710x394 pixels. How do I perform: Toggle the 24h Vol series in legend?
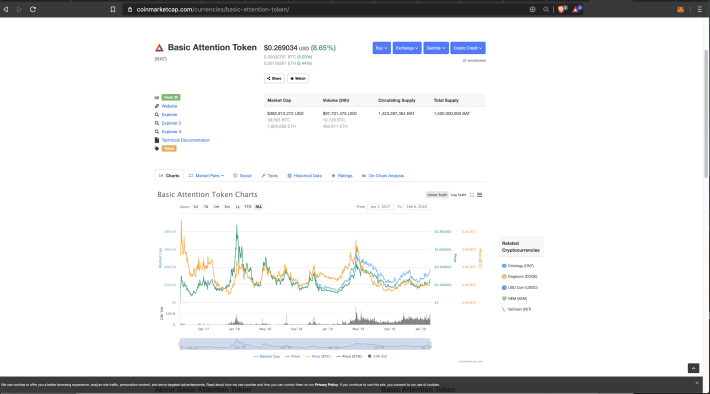[x=377, y=356]
